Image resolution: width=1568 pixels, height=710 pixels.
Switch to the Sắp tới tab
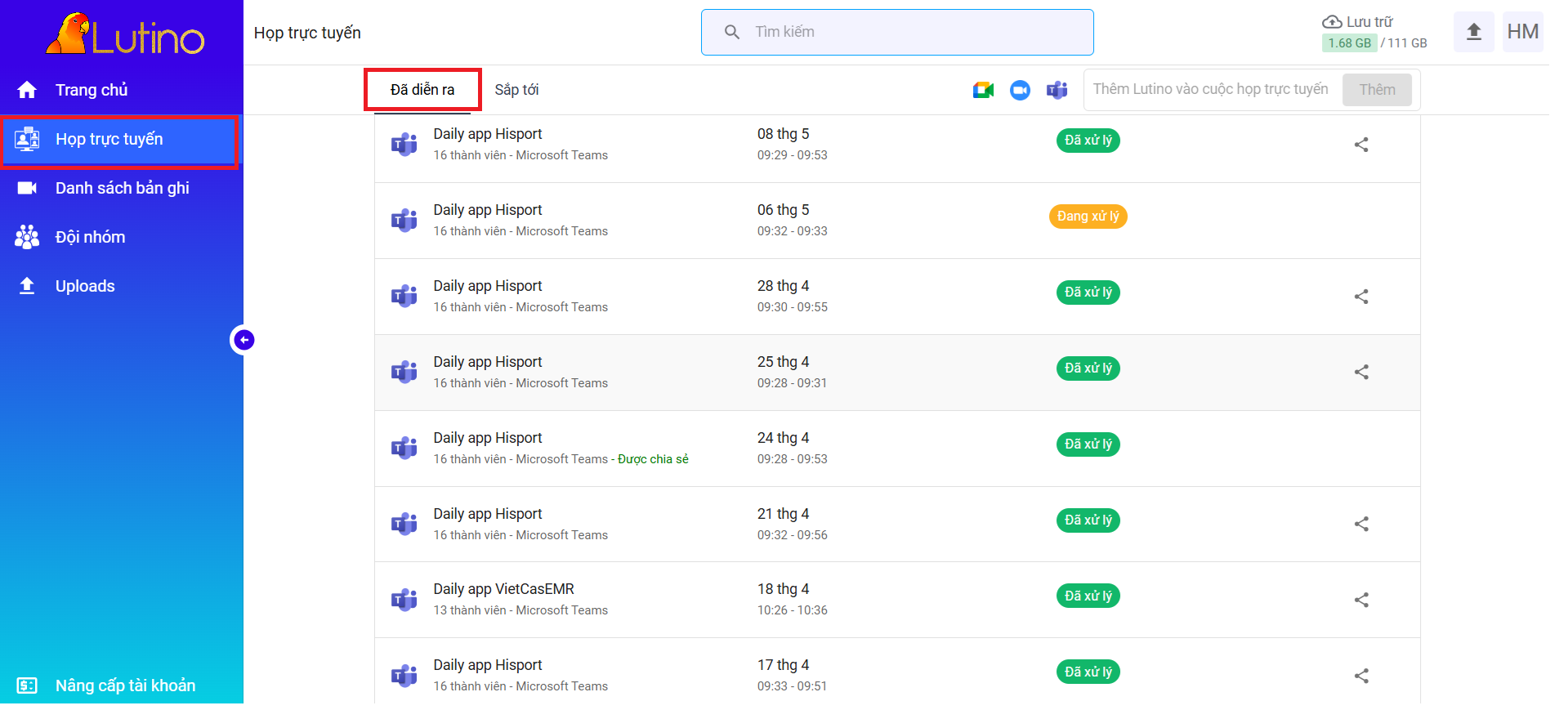click(516, 90)
